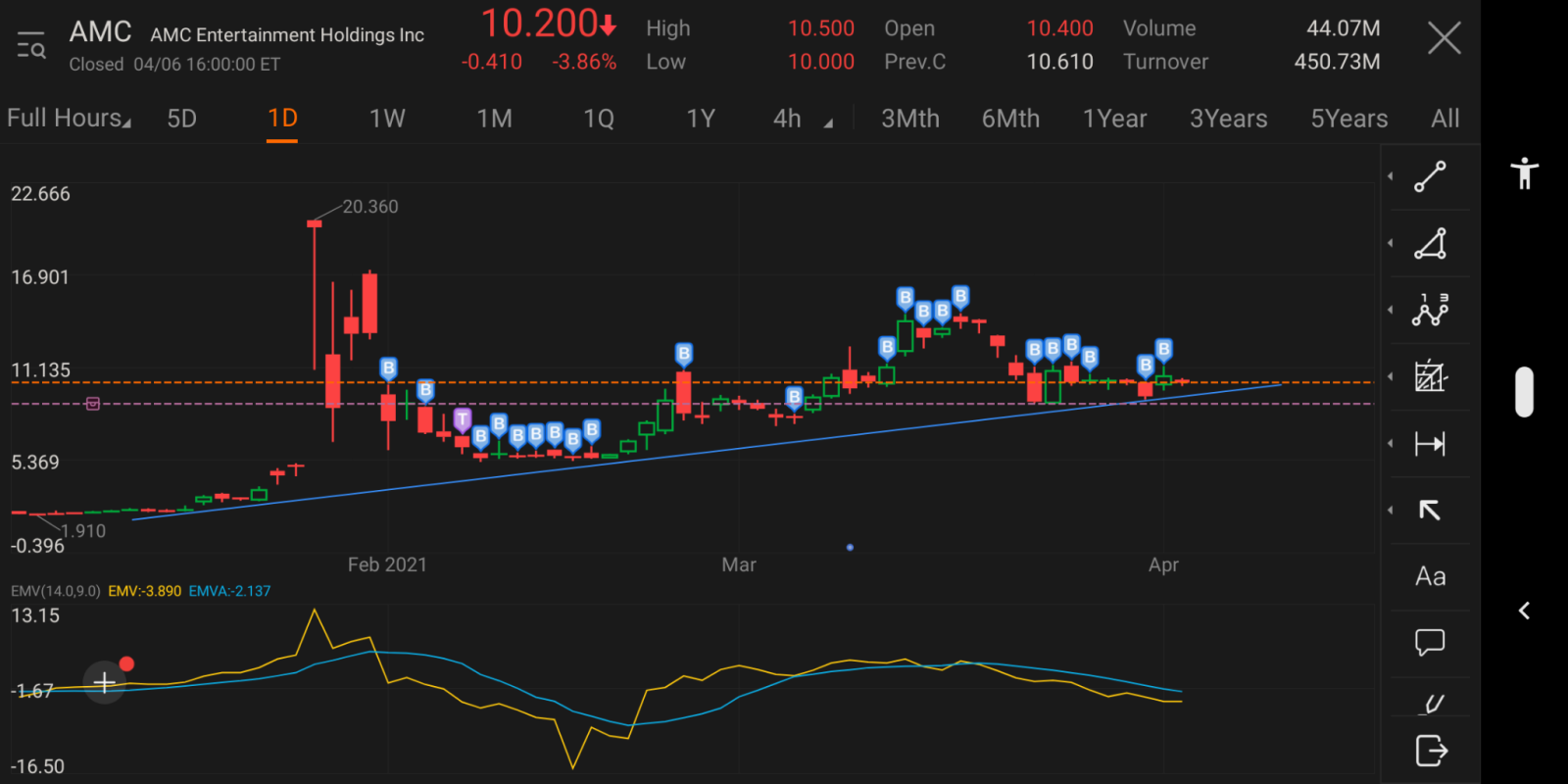
Task: Tap the accessibility figure icon
Action: 1524,173
